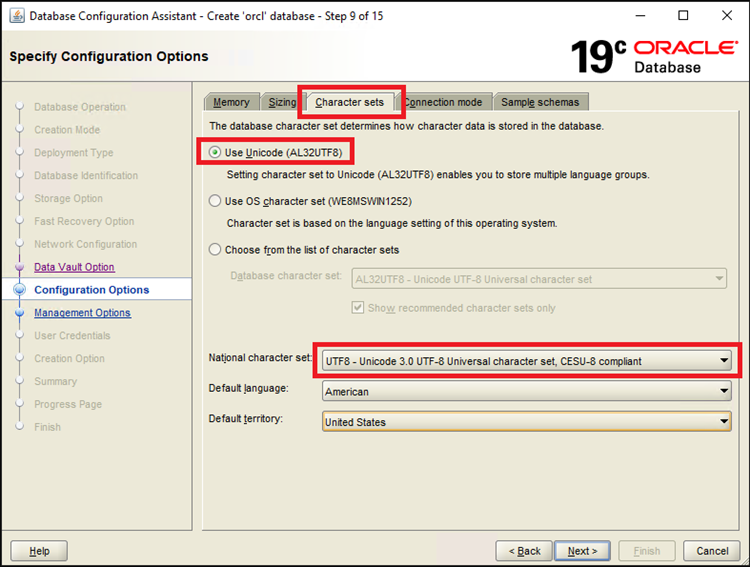Image resolution: width=750 pixels, height=567 pixels.
Task: Click the Finish step label in sidebar
Action: pyautogui.click(x=47, y=427)
